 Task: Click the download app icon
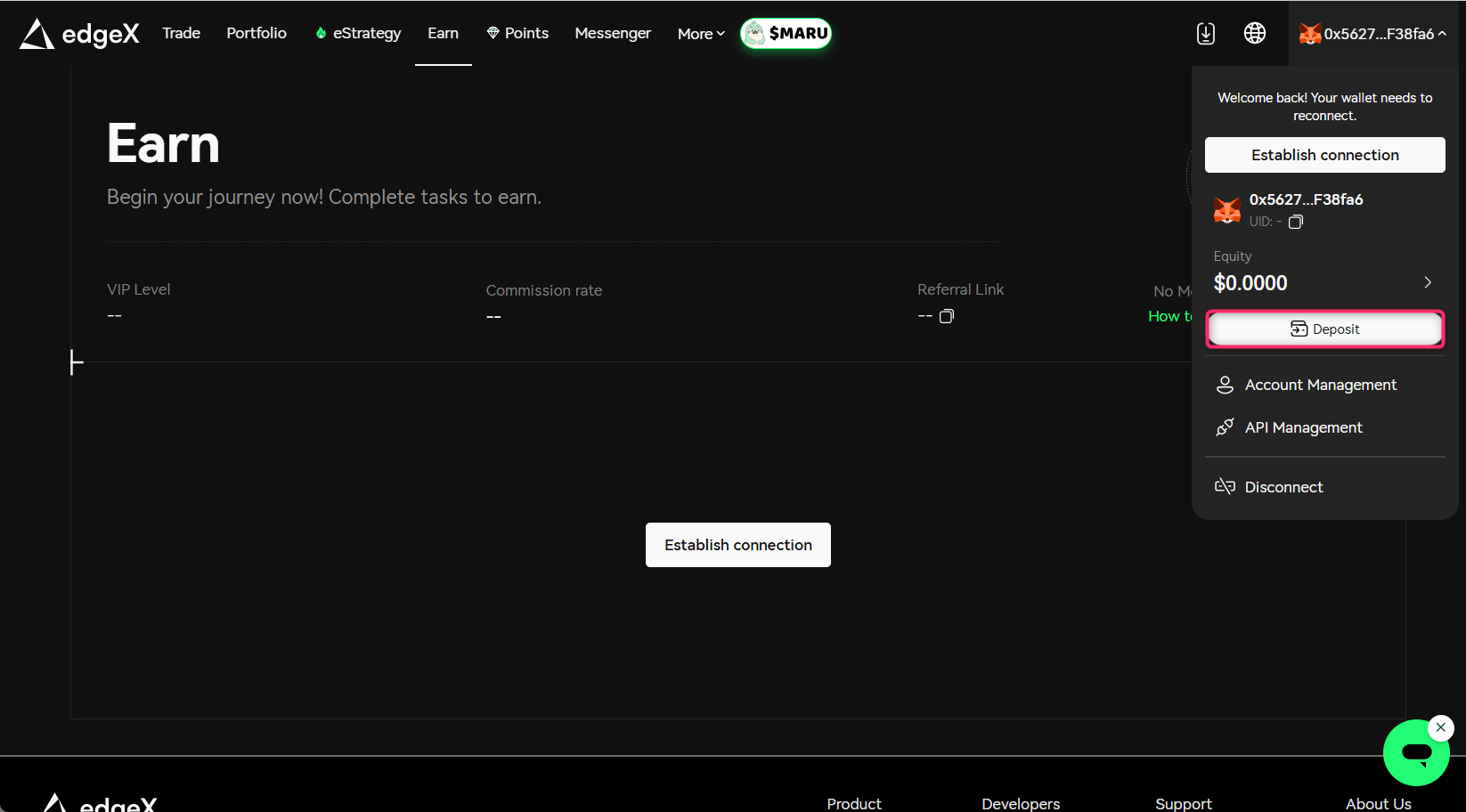point(1205,34)
